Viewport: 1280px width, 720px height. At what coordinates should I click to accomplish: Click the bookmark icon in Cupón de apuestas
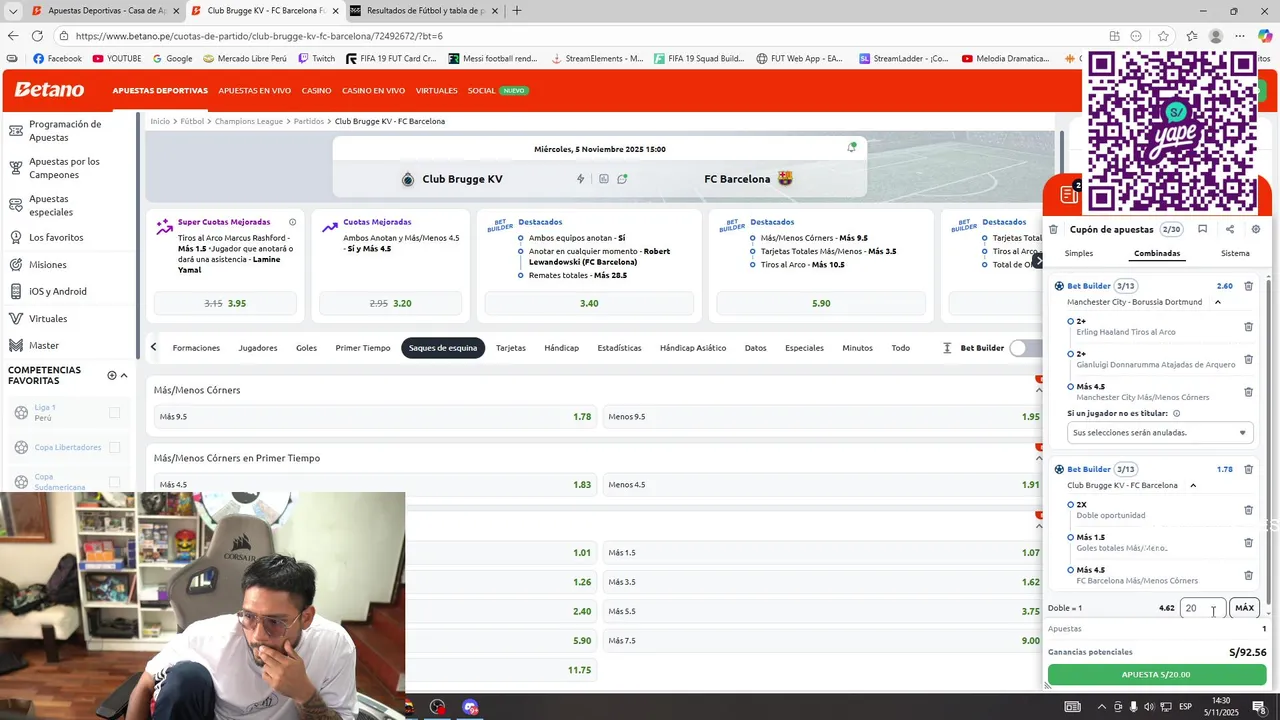(1202, 229)
